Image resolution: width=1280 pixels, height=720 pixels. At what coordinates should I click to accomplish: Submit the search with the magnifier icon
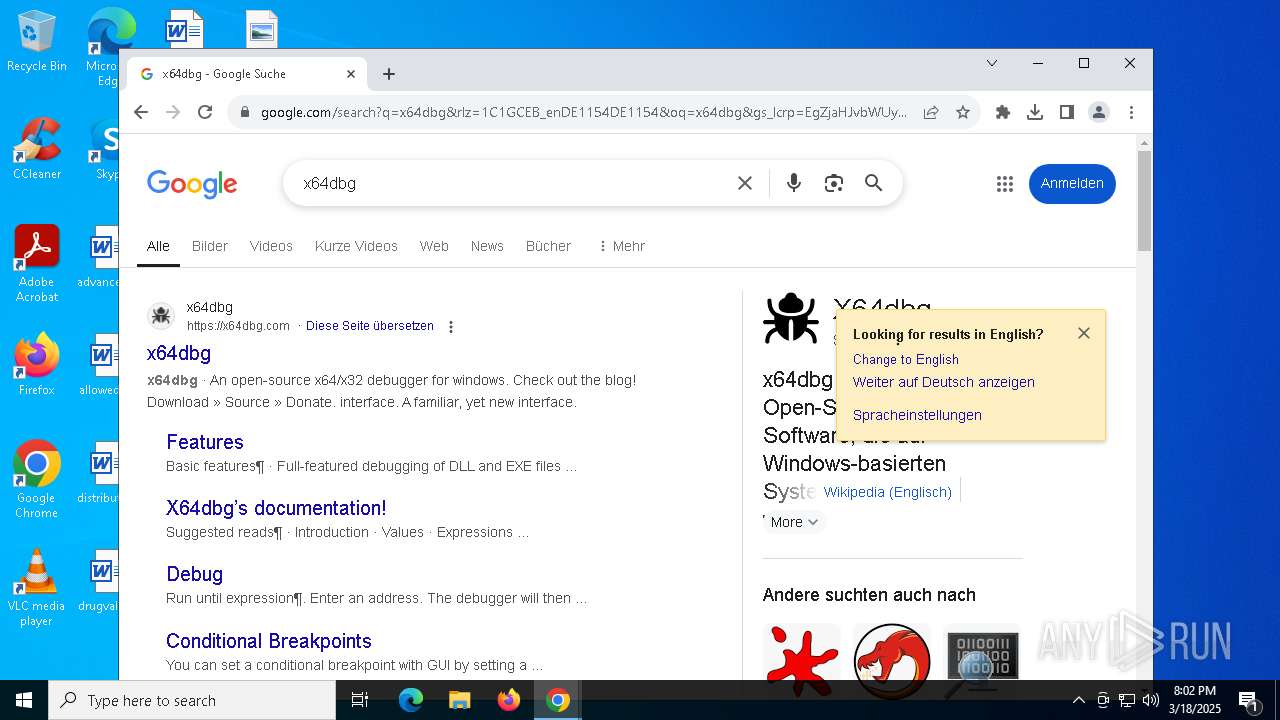pos(874,183)
